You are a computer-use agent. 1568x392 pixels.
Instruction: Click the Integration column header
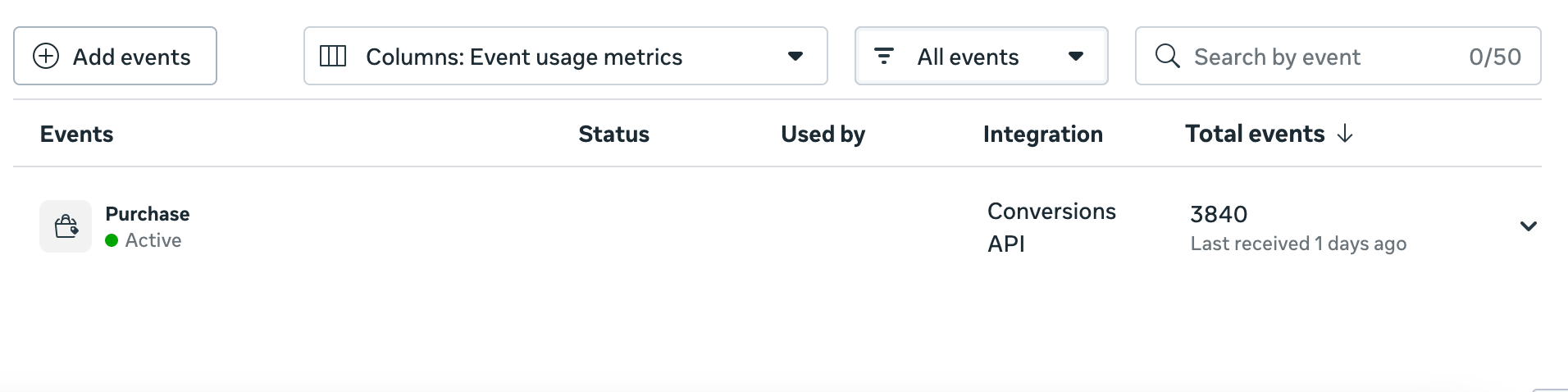click(x=1042, y=134)
